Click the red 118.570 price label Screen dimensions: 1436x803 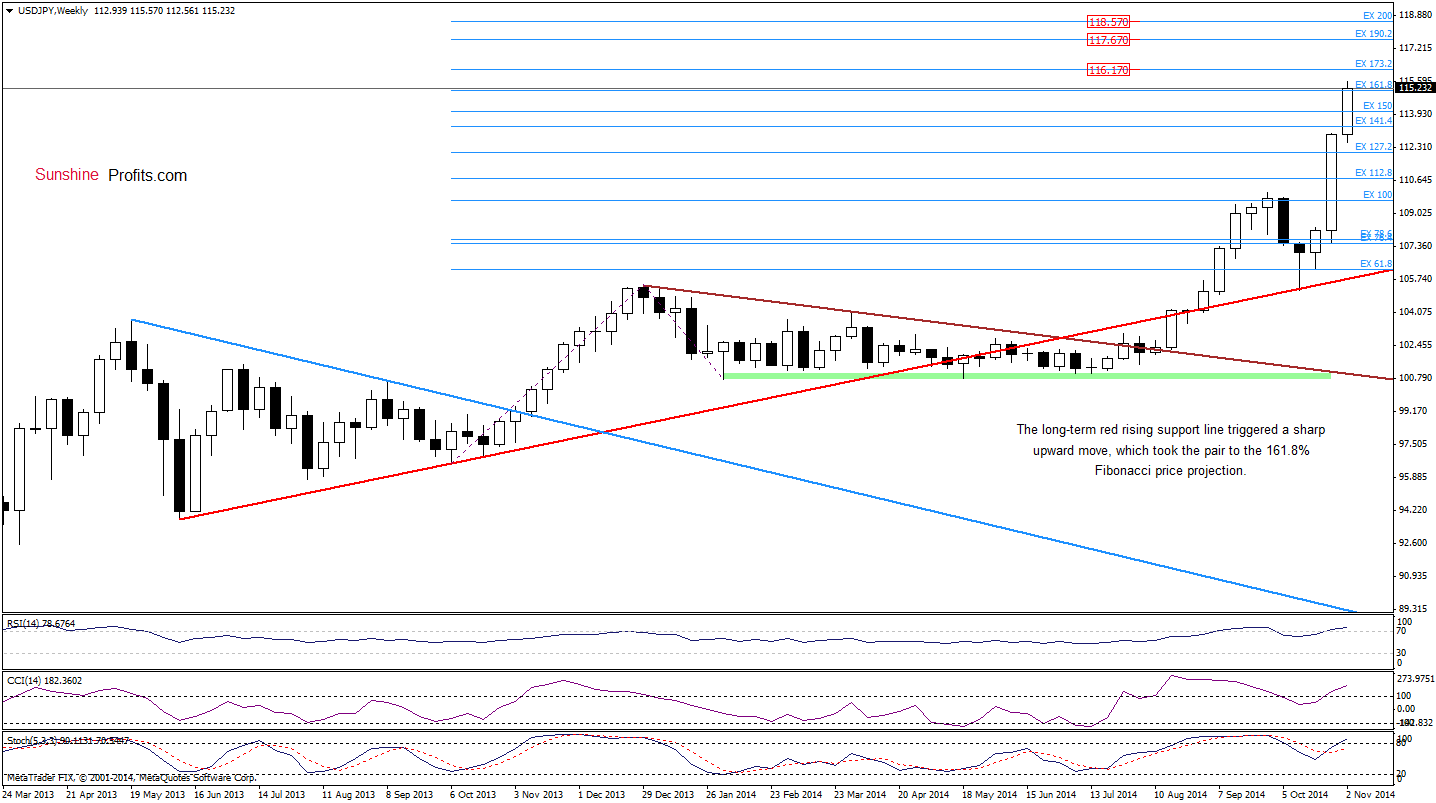pos(1109,21)
